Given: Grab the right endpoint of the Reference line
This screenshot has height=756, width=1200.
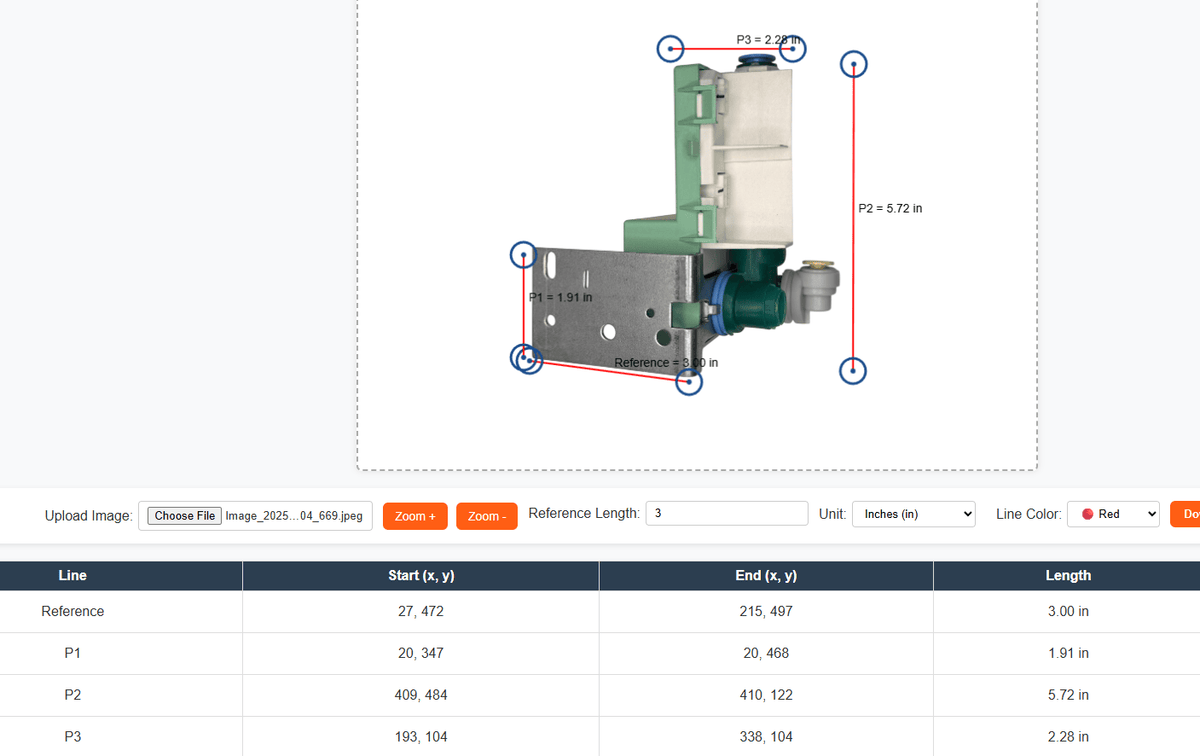Looking at the screenshot, I should tap(689, 381).
